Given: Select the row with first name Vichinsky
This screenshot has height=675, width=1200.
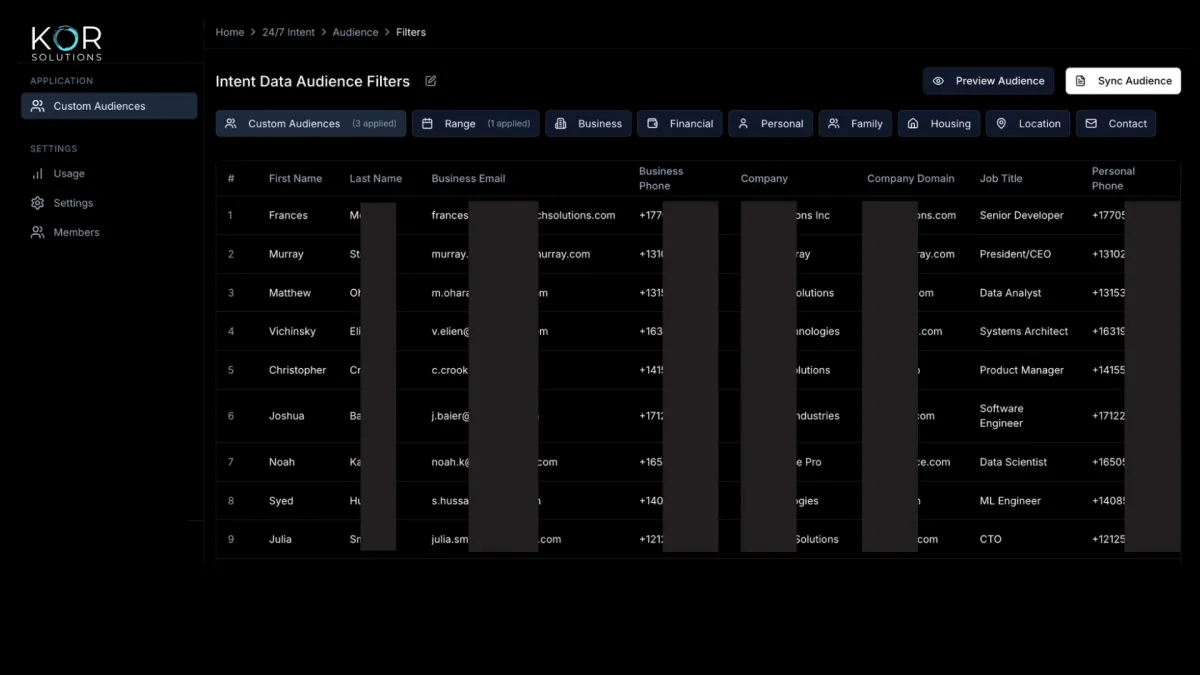Looking at the screenshot, I should point(698,331).
